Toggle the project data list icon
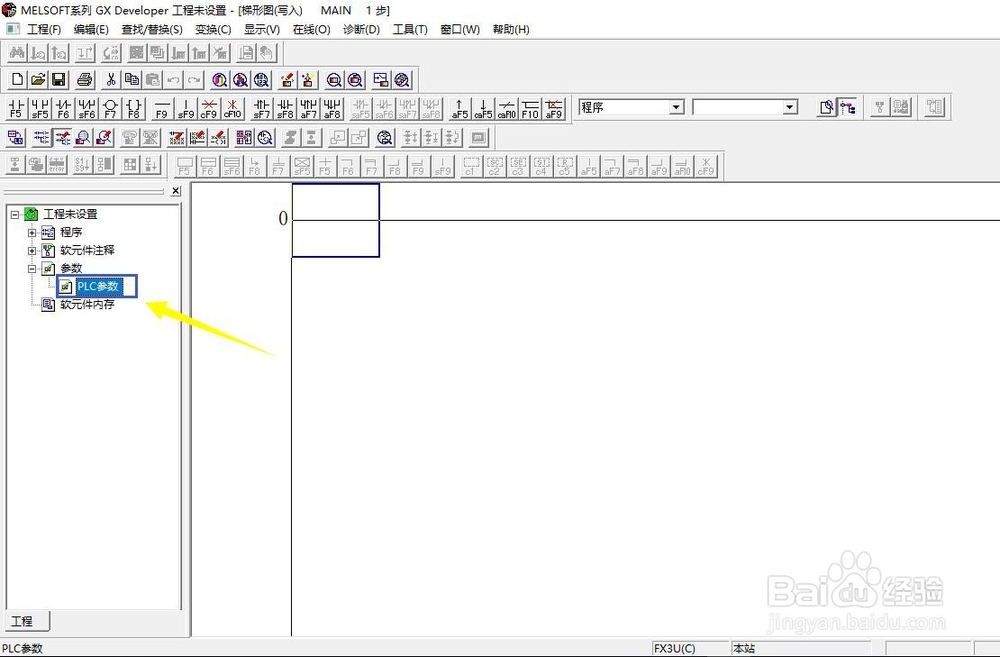Viewport: 1000px width, 657px height. click(x=848, y=107)
